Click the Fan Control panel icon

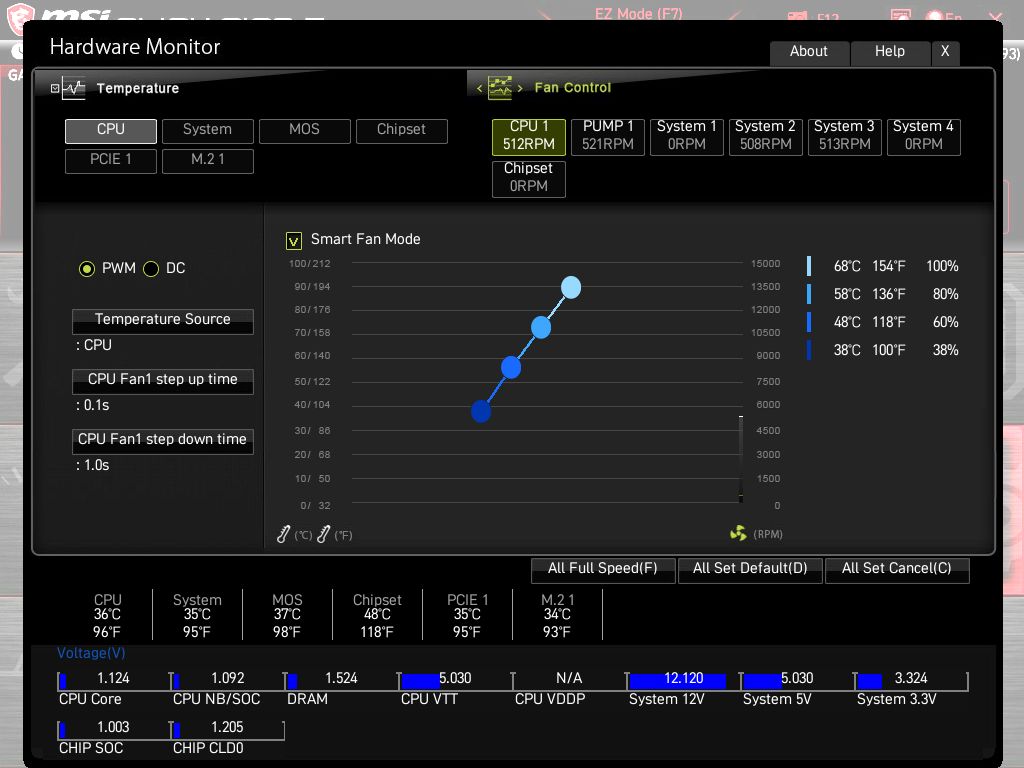pyautogui.click(x=500, y=88)
